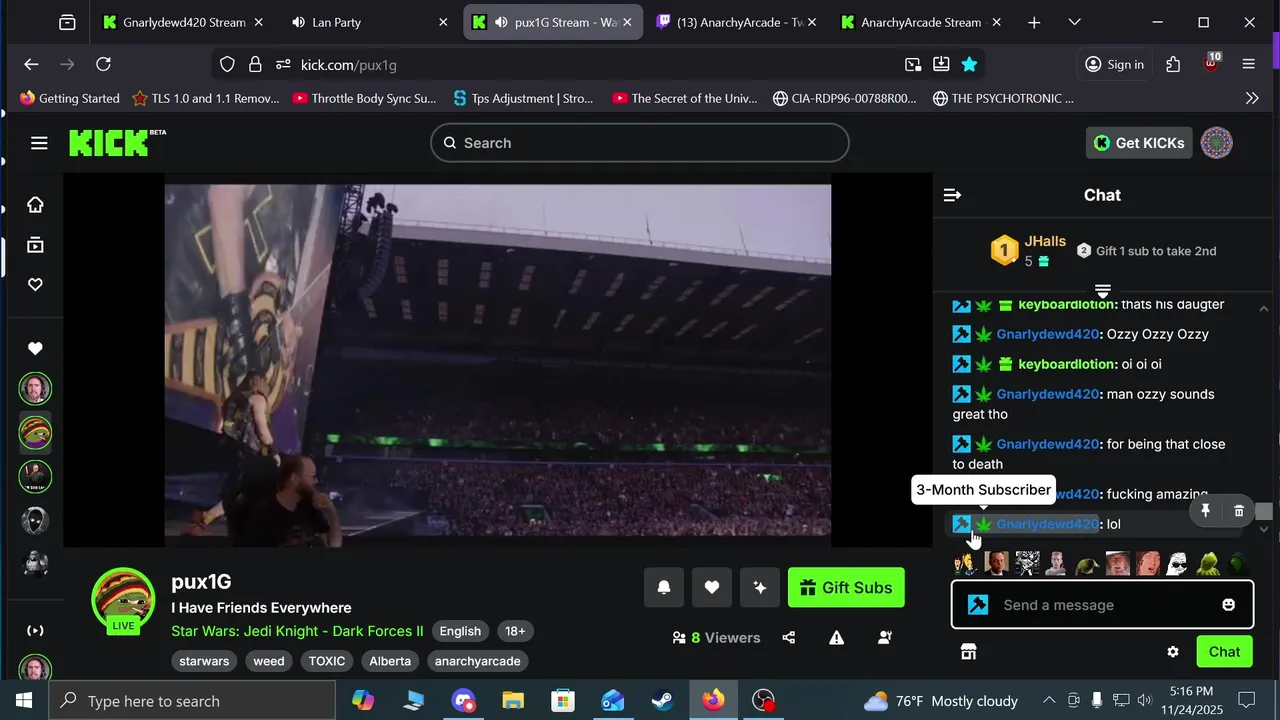1280x720 pixels.
Task: Click the green Chat send button
Action: coord(1224,652)
